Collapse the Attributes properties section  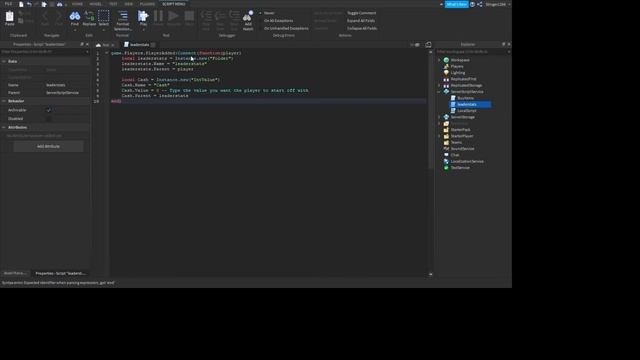4,127
